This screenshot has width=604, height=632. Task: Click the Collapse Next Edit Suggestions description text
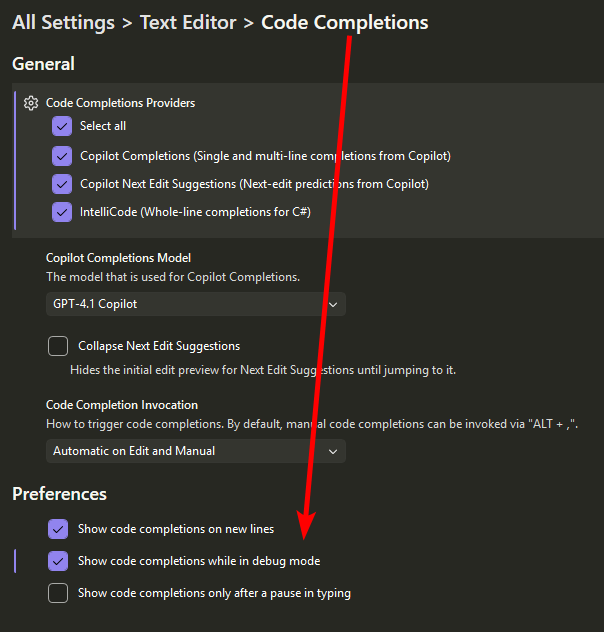262,370
